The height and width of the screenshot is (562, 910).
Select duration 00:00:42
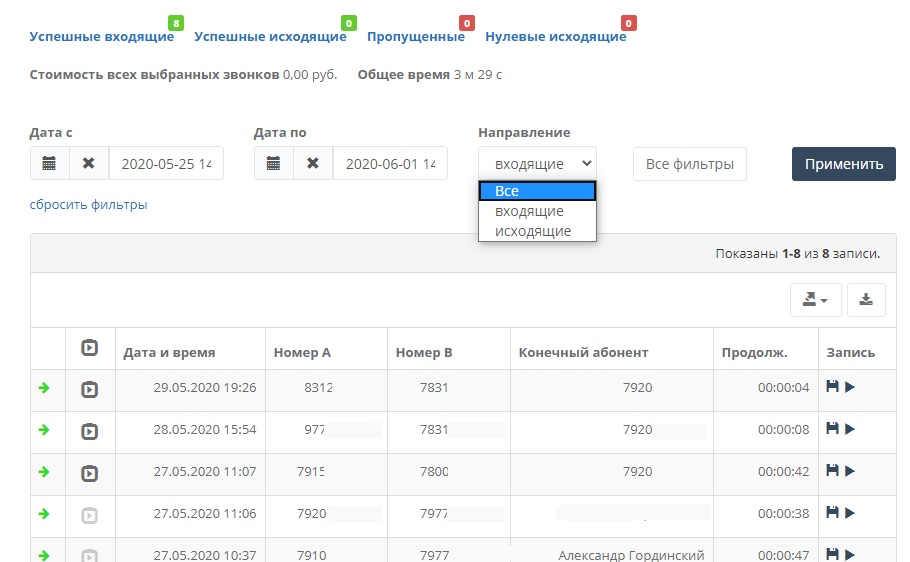tap(783, 471)
